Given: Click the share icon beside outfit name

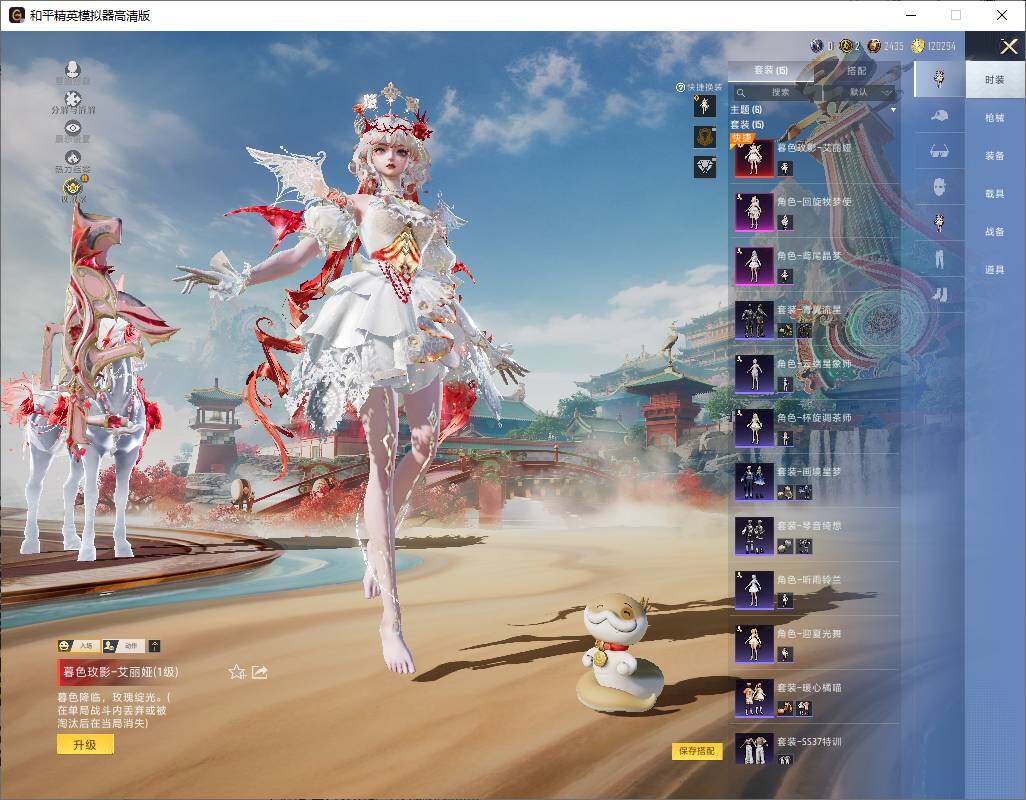Looking at the screenshot, I should pos(260,672).
